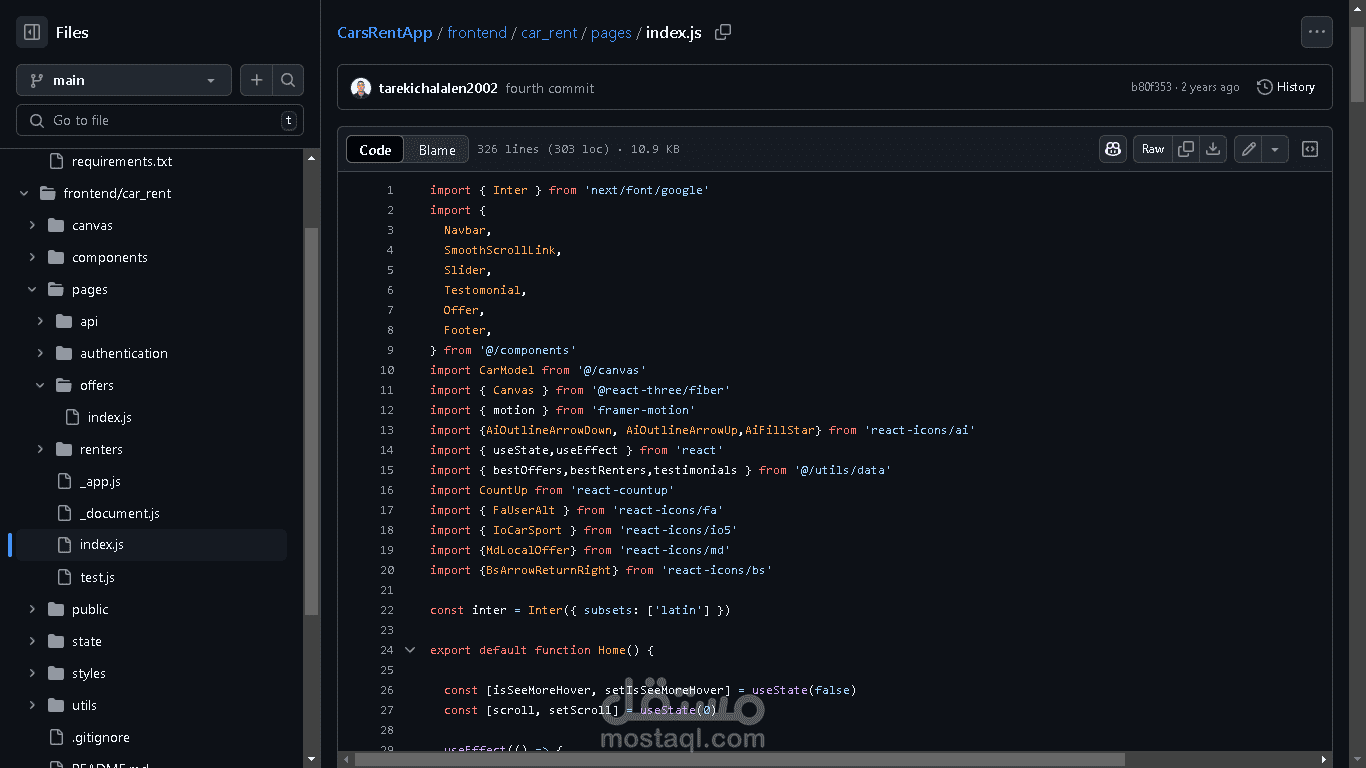Collapse function Home at line 24
The image size is (1366, 768).
[x=410, y=650]
